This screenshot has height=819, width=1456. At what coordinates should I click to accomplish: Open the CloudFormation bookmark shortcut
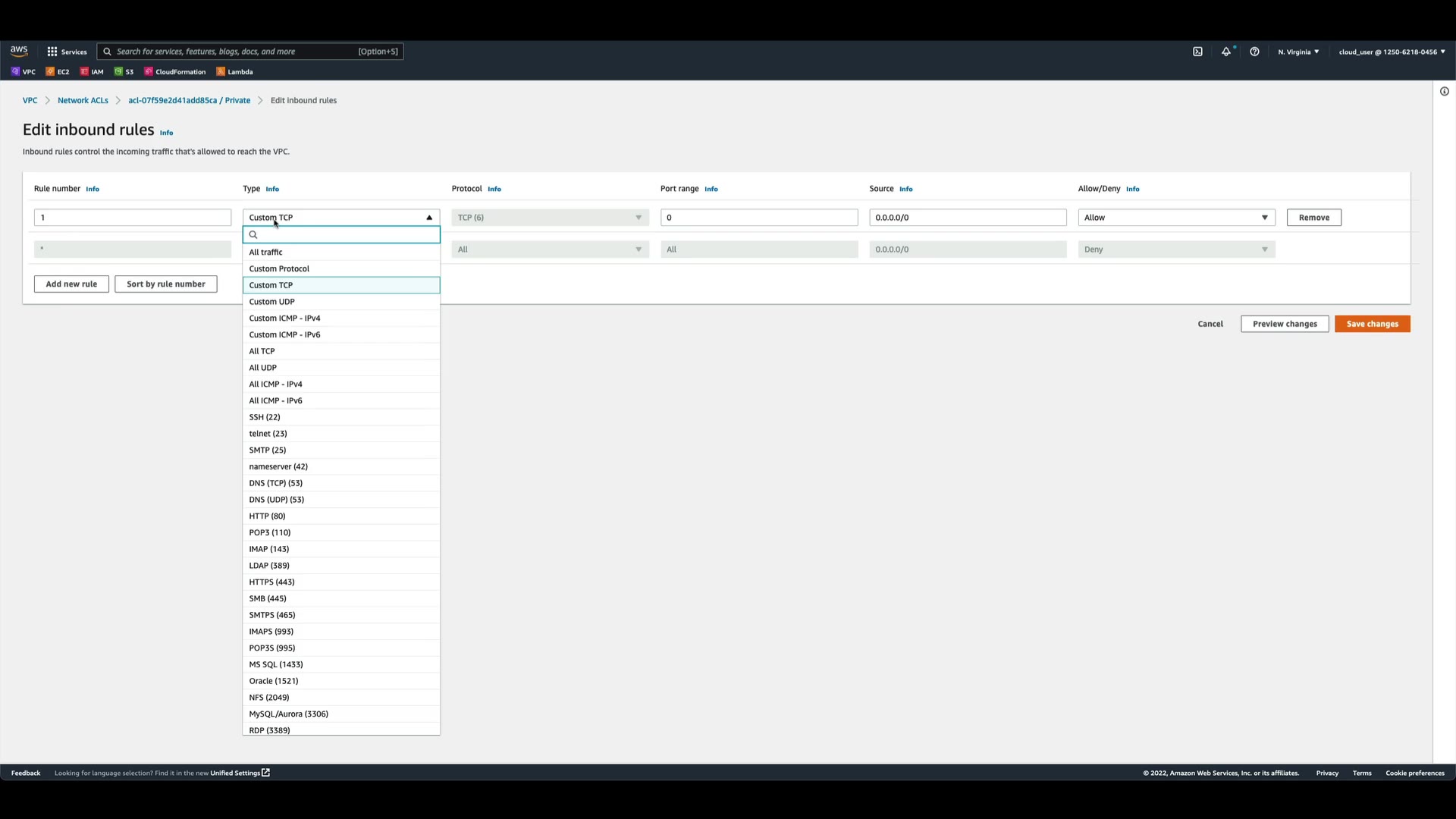175,72
